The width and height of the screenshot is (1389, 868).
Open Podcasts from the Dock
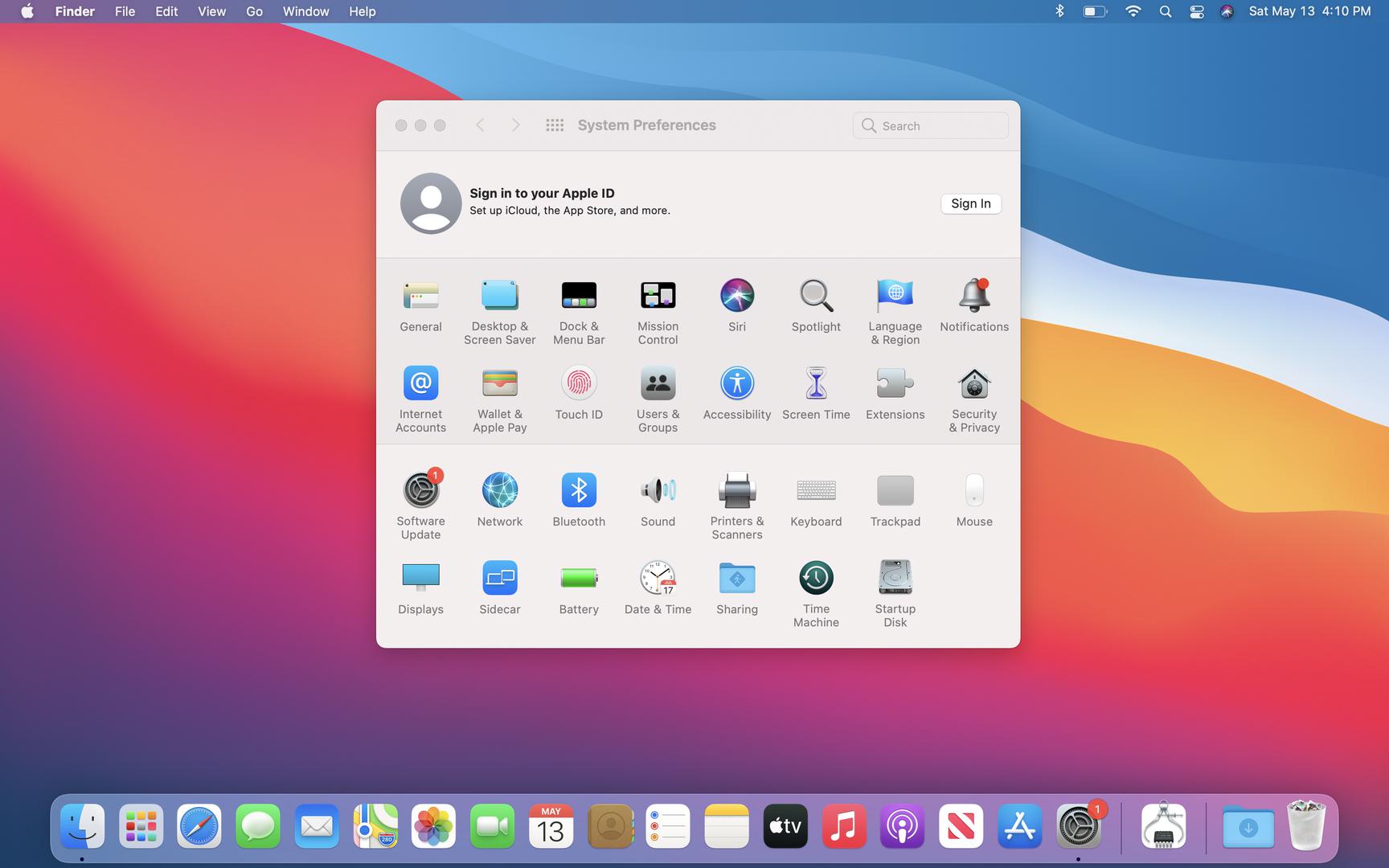[902, 826]
